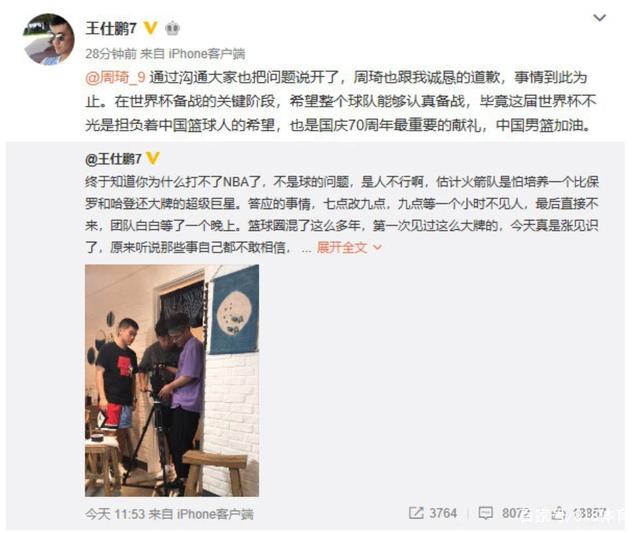Open username 王仕鹏7 at top of post
The width and height of the screenshot is (640, 533).
pyautogui.click(x=111, y=29)
